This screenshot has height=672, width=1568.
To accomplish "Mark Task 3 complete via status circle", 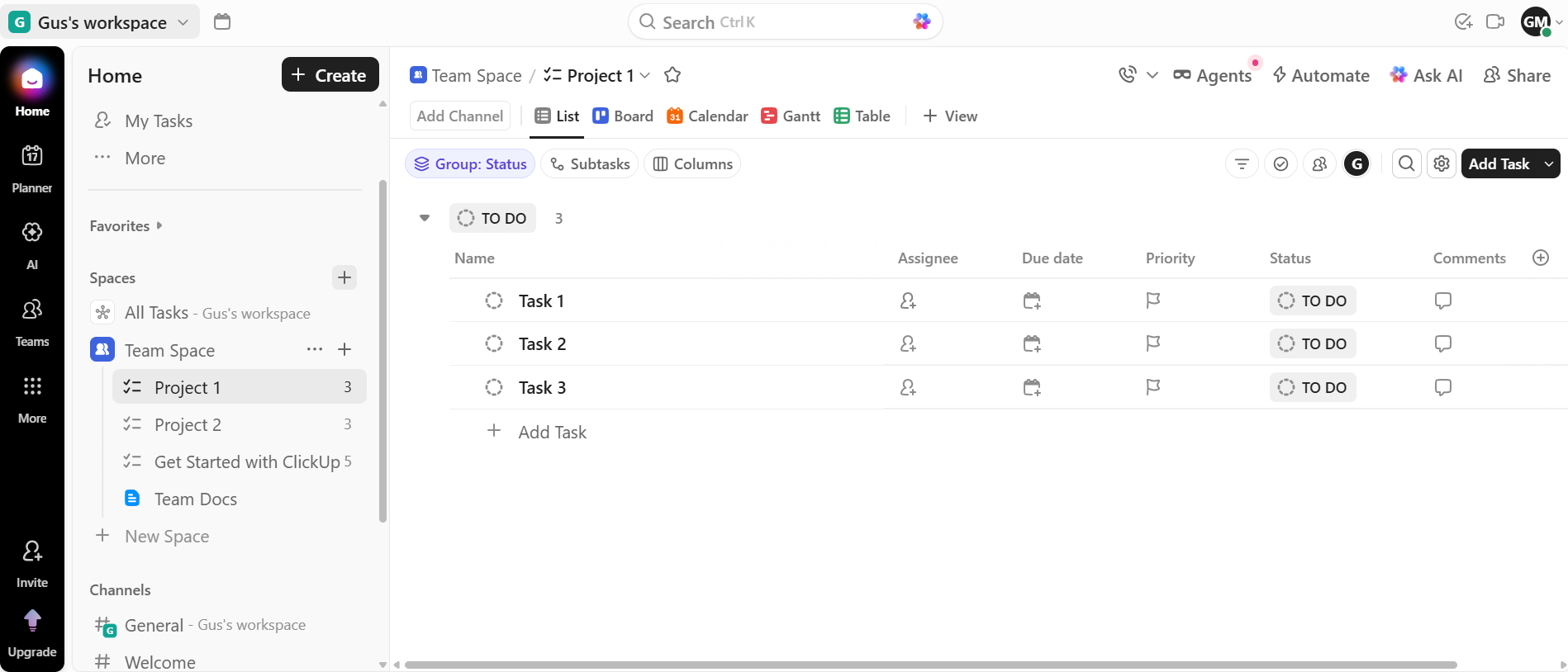I will click(494, 387).
